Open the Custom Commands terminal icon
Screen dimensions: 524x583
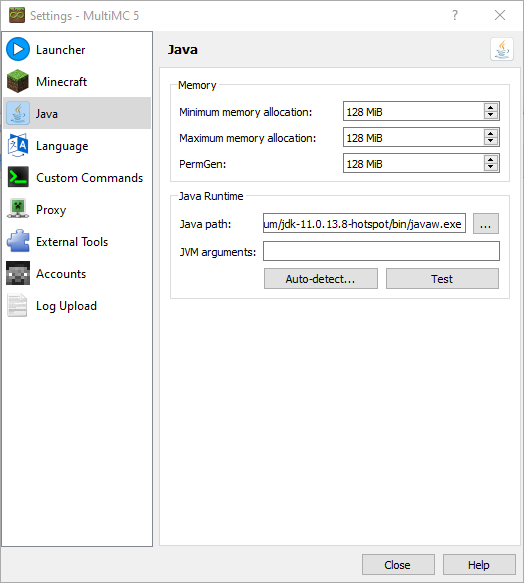point(18,177)
